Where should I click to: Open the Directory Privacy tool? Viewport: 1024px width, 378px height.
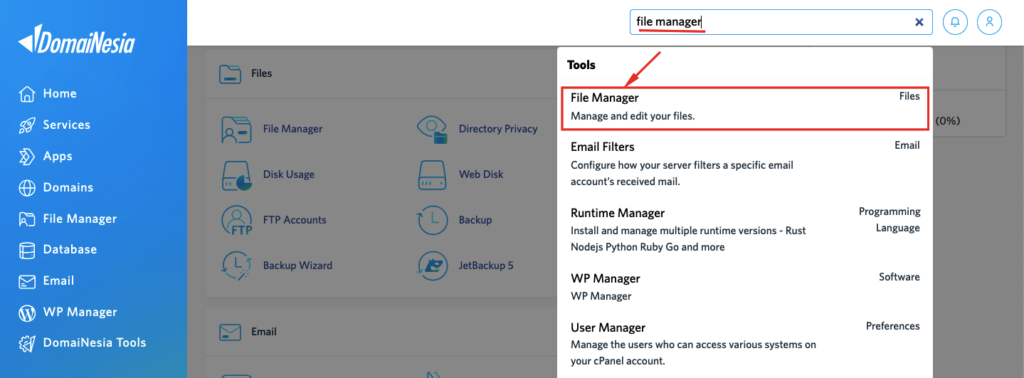(x=477, y=129)
